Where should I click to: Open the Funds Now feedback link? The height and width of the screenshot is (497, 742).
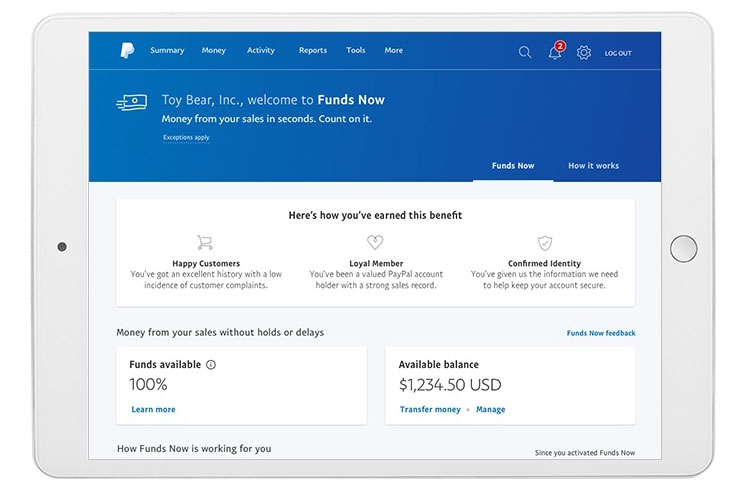tap(601, 333)
